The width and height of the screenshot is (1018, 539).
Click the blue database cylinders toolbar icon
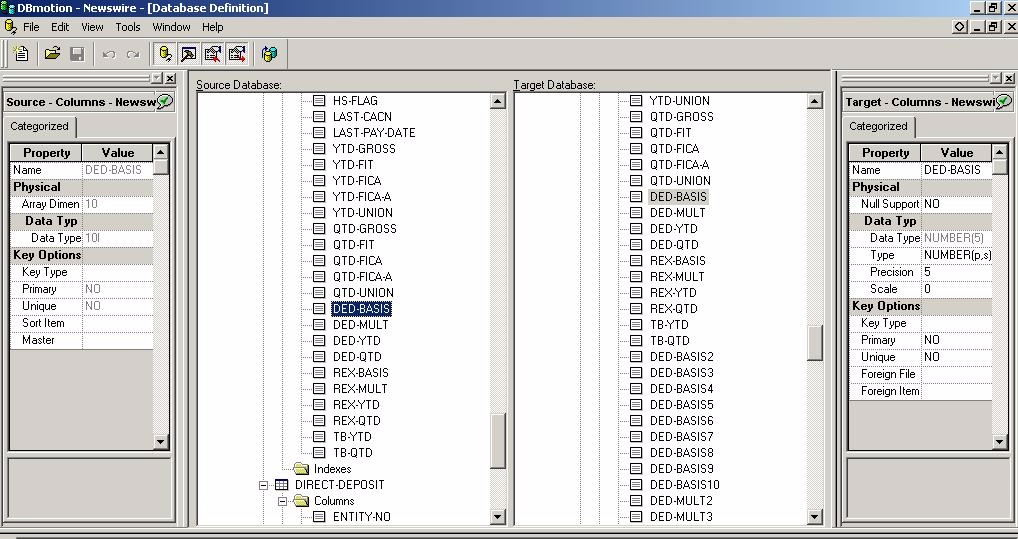(269, 54)
